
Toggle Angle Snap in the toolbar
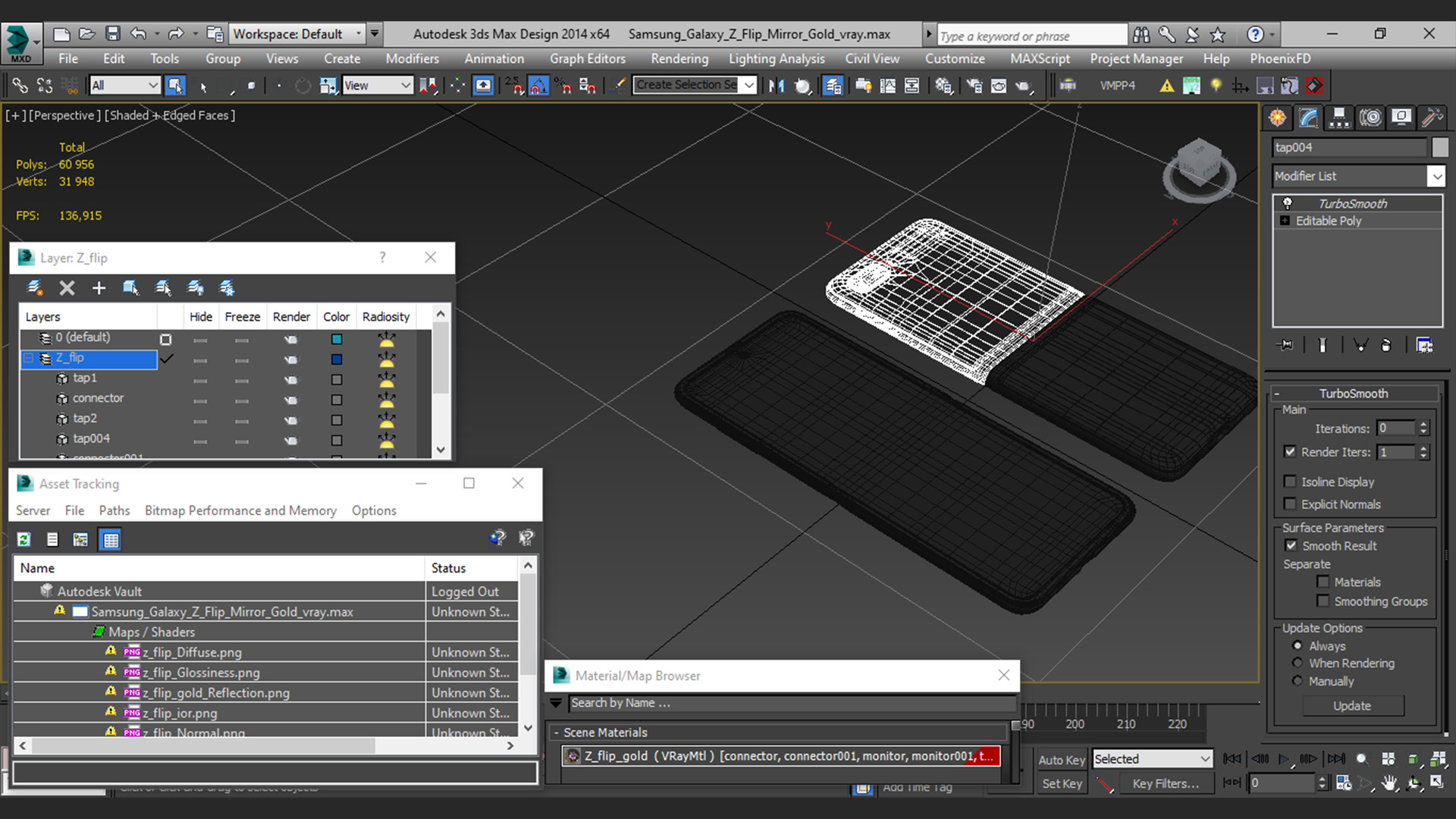coord(538,86)
